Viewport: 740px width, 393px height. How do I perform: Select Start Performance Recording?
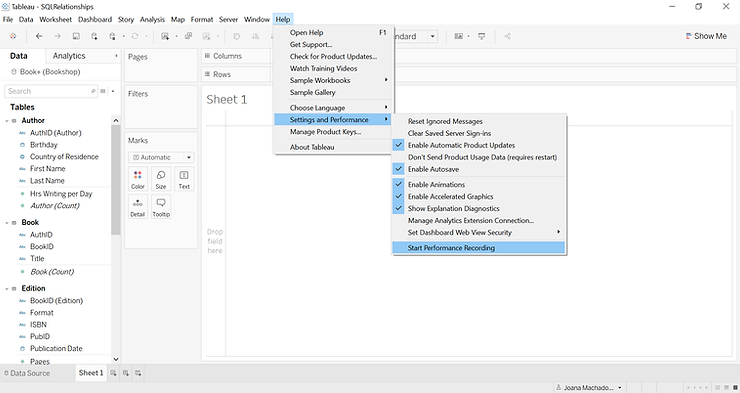[479, 248]
